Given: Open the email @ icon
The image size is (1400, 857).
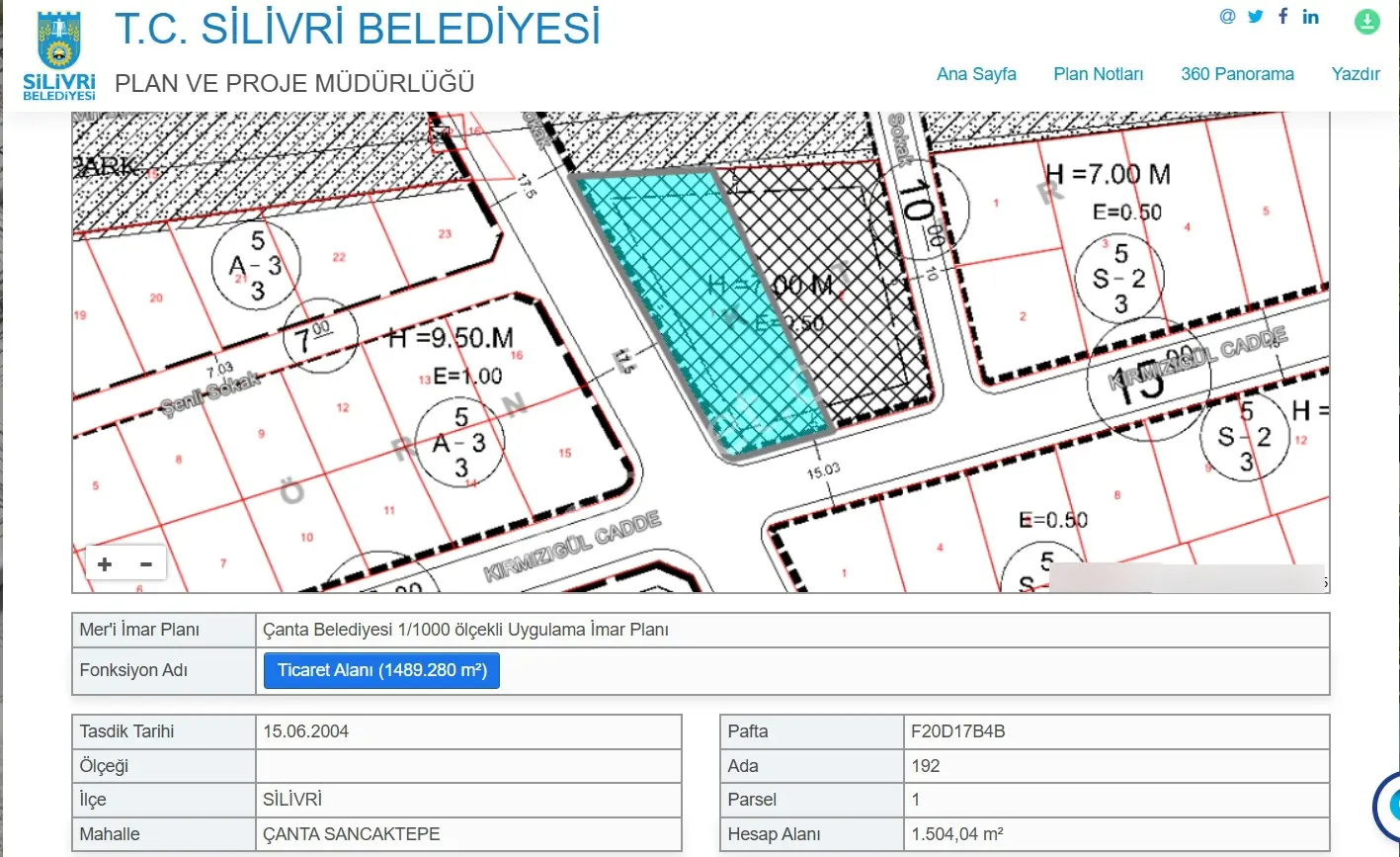Looking at the screenshot, I should pyautogui.click(x=1227, y=16).
